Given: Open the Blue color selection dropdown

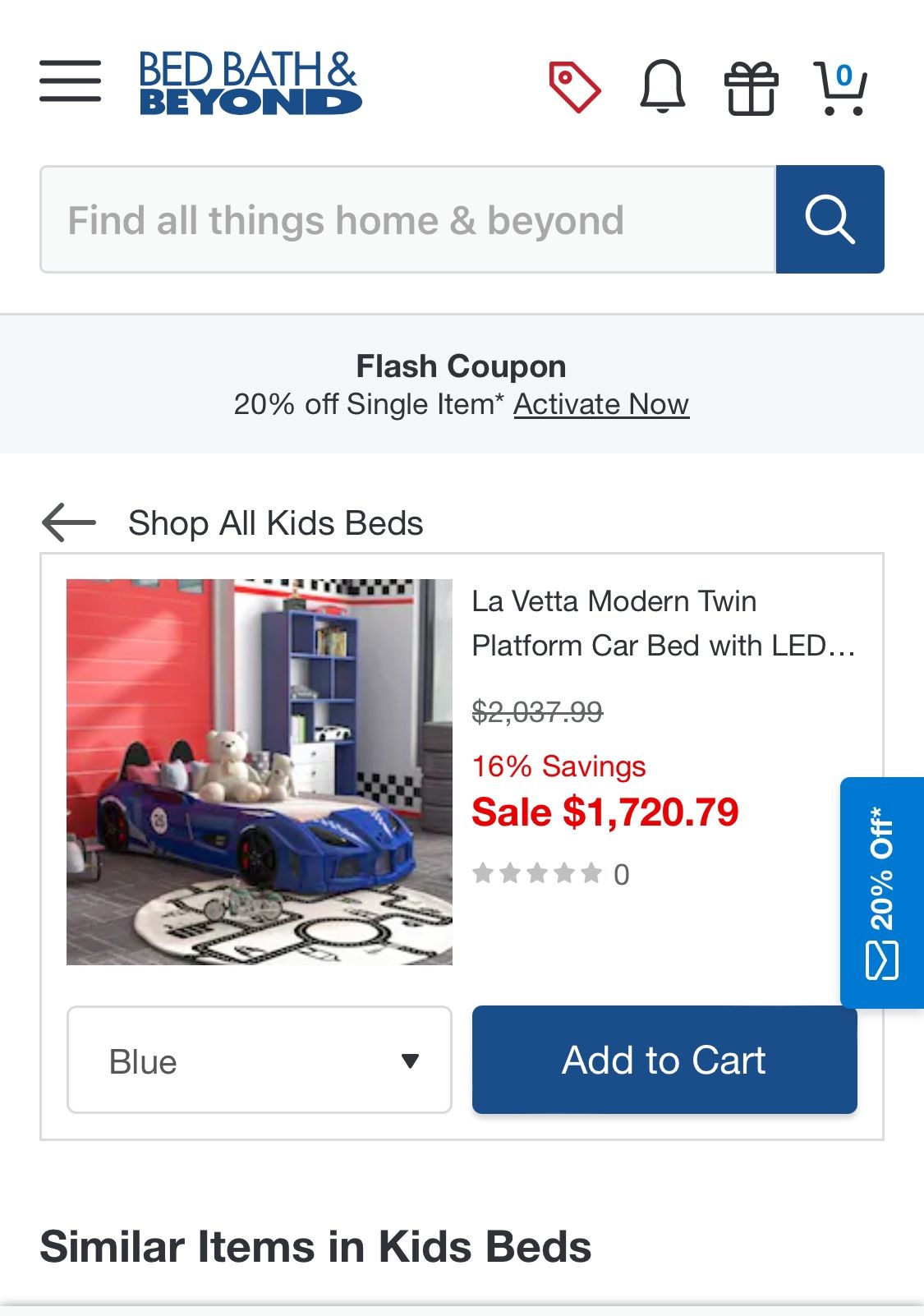Looking at the screenshot, I should (x=260, y=1060).
